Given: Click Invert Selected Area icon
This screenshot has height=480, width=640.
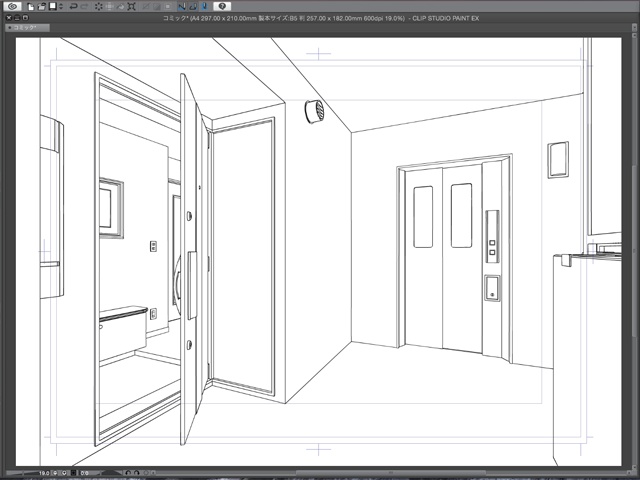Looking at the screenshot, I should coord(157,7).
